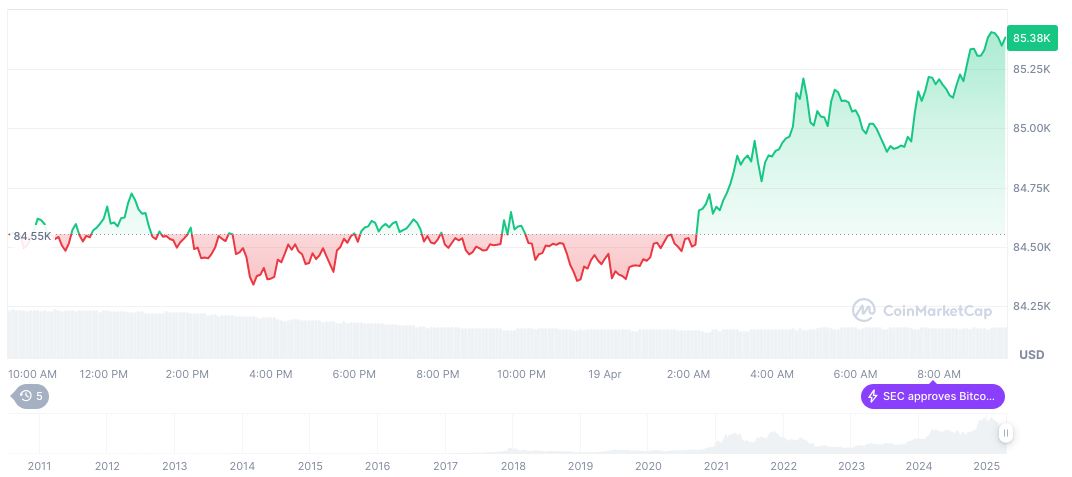Select 2017 on the year navigator
This screenshot has width=1072, height=477.
pyautogui.click(x=446, y=466)
